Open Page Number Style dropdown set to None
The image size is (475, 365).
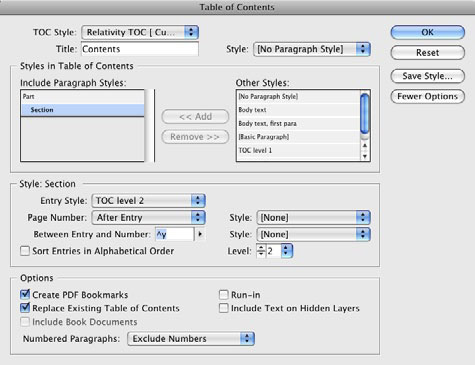(313, 218)
